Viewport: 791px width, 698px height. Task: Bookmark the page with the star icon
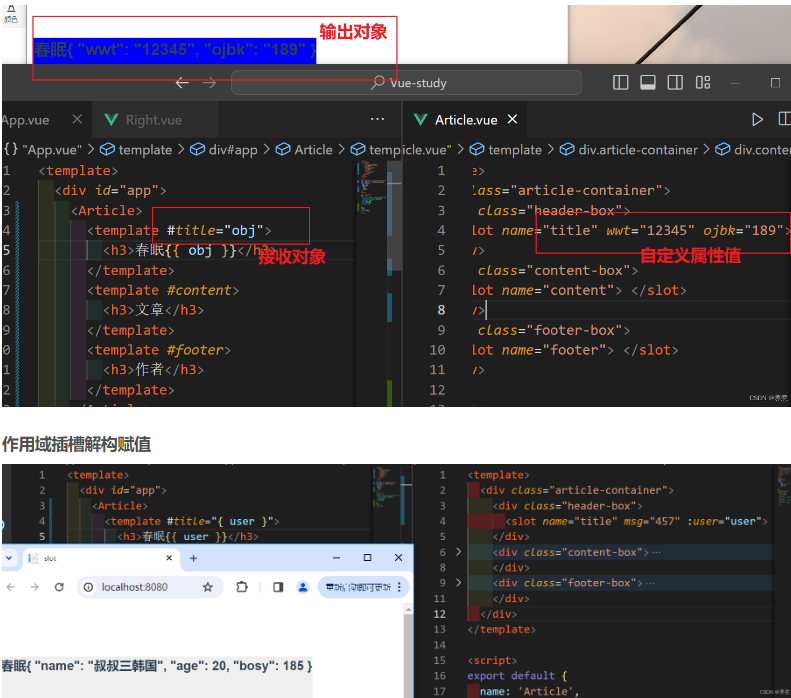coord(208,587)
